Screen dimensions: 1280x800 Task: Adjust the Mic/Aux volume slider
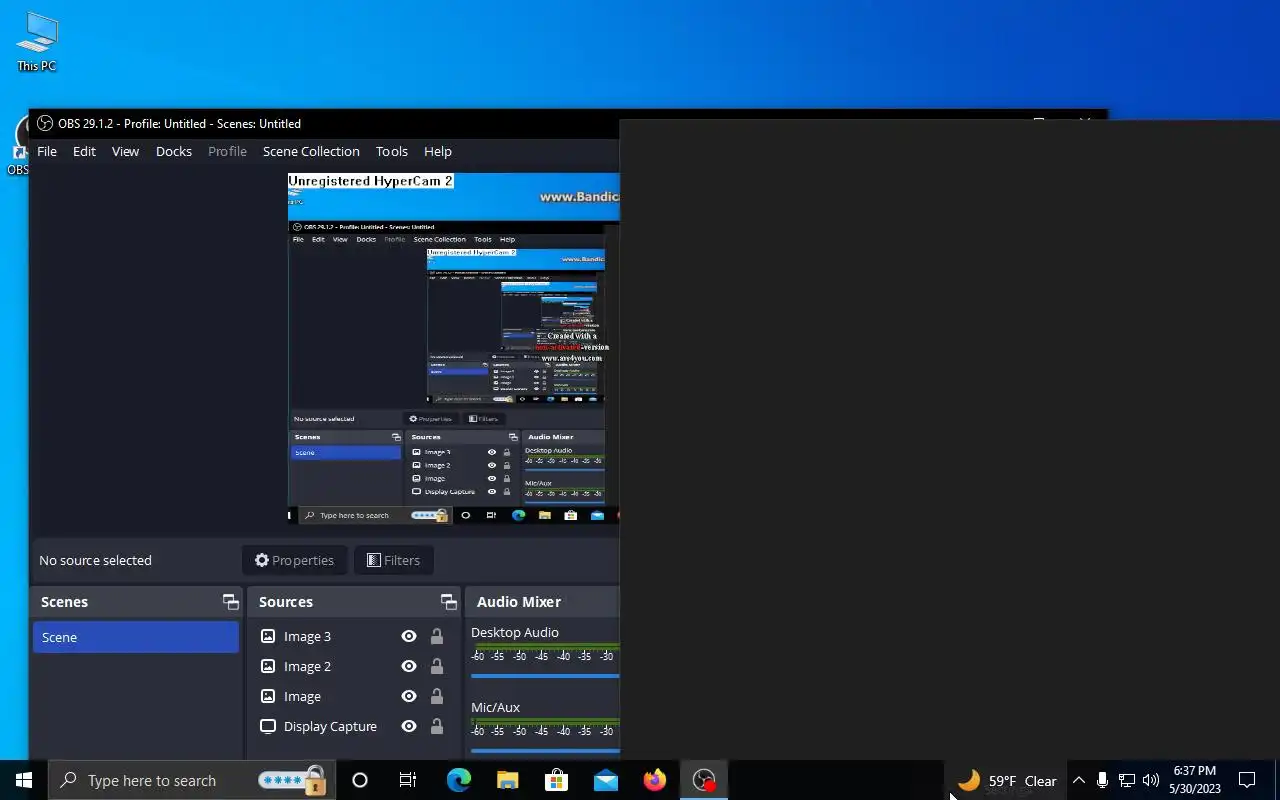545,751
